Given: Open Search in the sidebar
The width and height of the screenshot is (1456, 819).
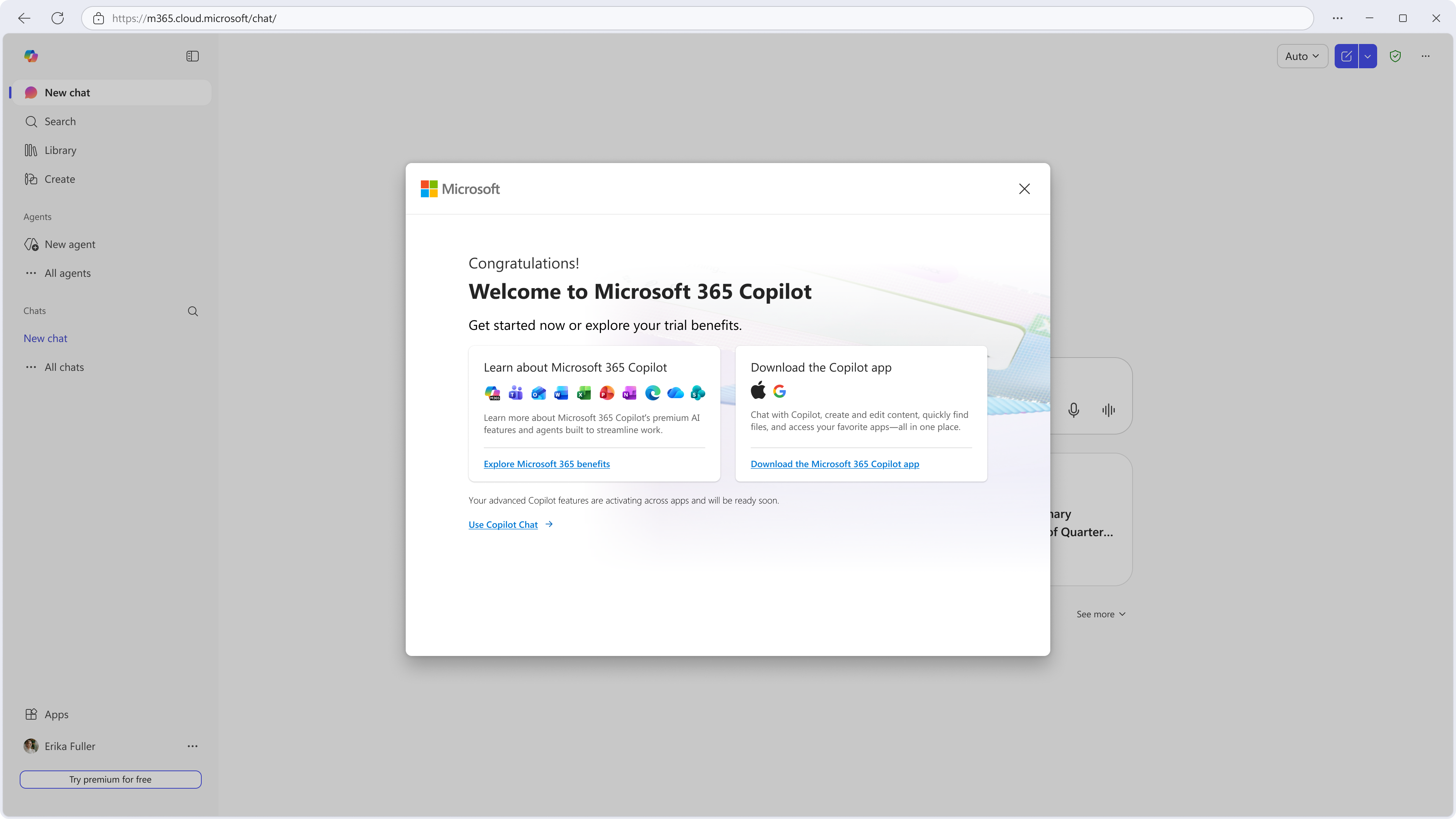Looking at the screenshot, I should pos(111,121).
